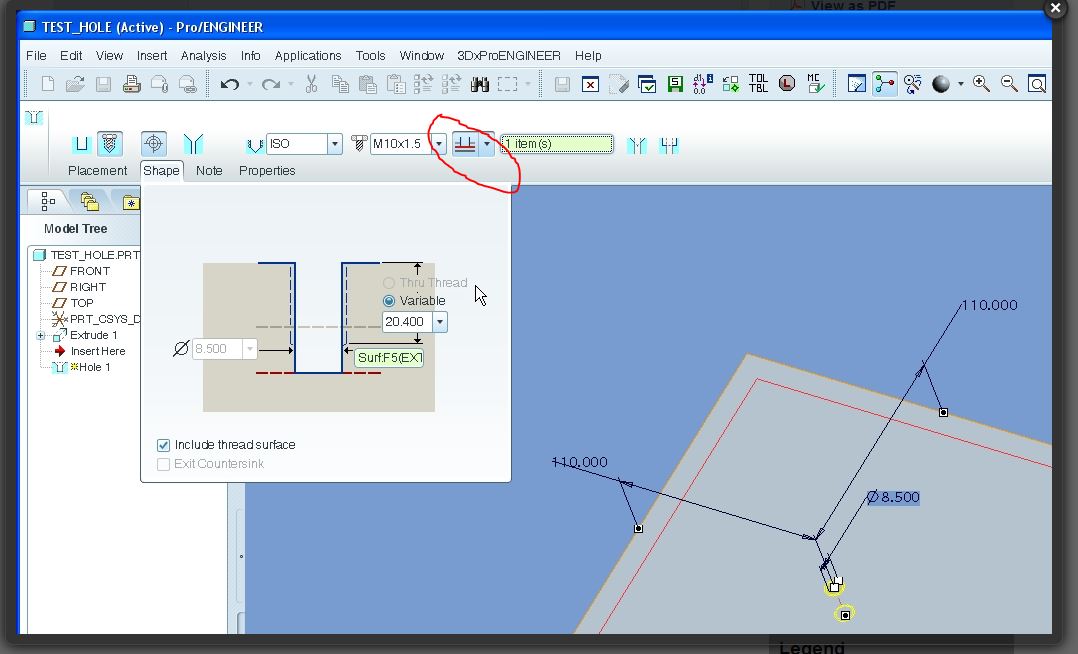Toggle Include thread surface checkbox
The width and height of the screenshot is (1078, 654).
click(164, 445)
